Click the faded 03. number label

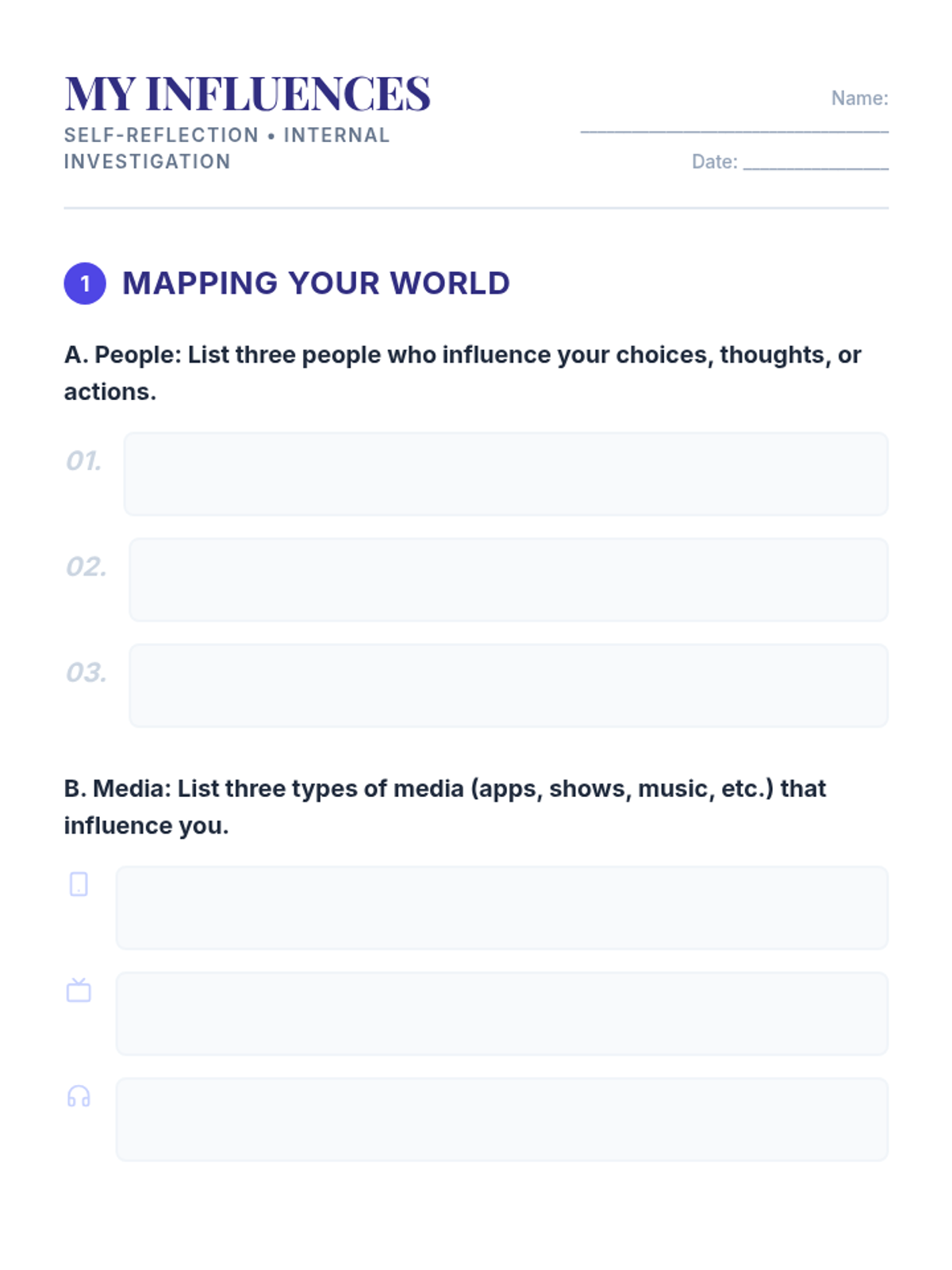[86, 672]
